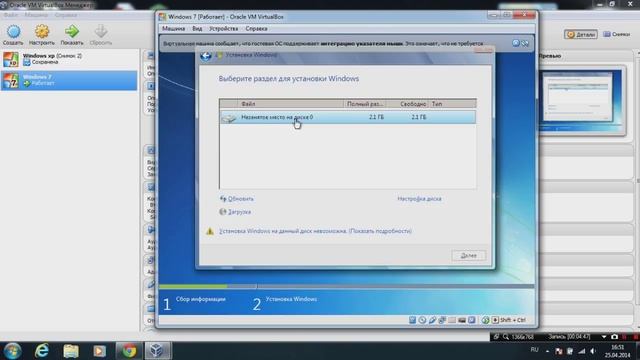The width and height of the screenshot is (640, 360).
Task: Dismiss the mouse integration notification with its icon
Action: [516, 43]
